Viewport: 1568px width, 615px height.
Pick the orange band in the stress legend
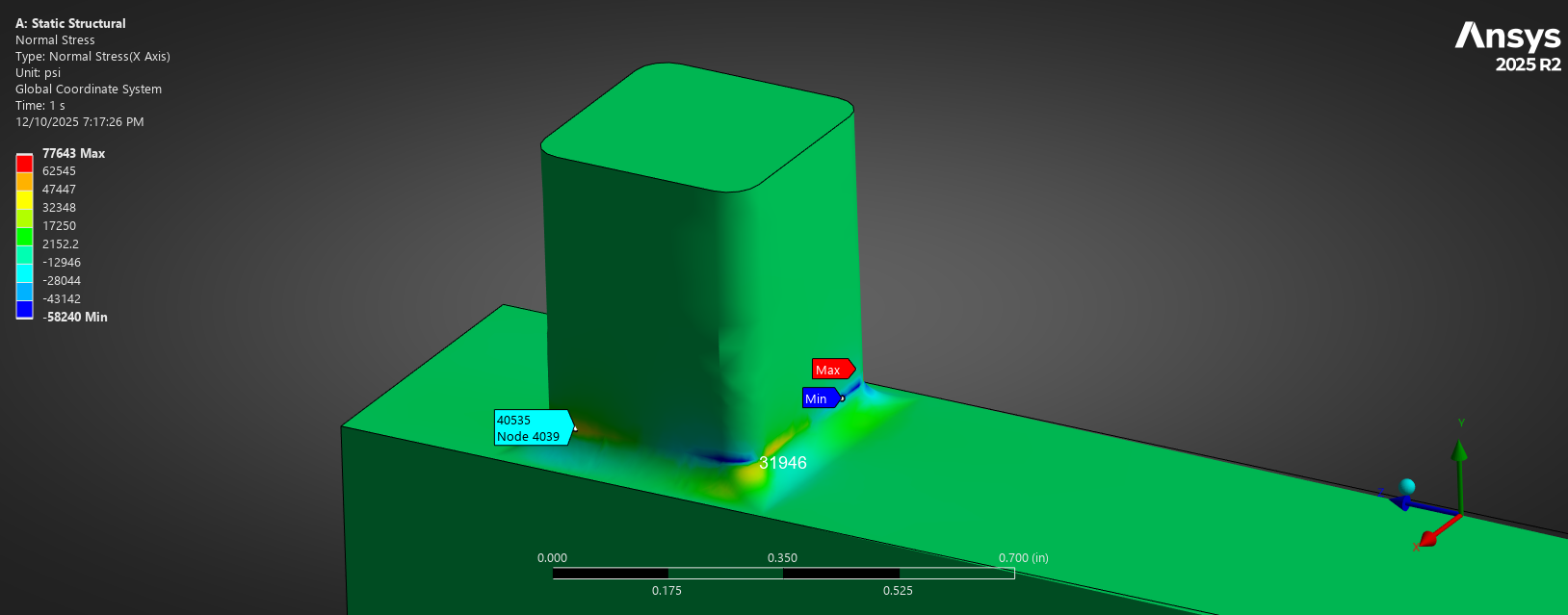(x=25, y=182)
